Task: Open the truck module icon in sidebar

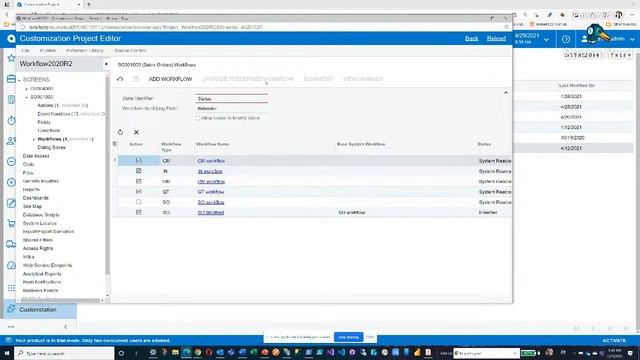Action: [11, 244]
